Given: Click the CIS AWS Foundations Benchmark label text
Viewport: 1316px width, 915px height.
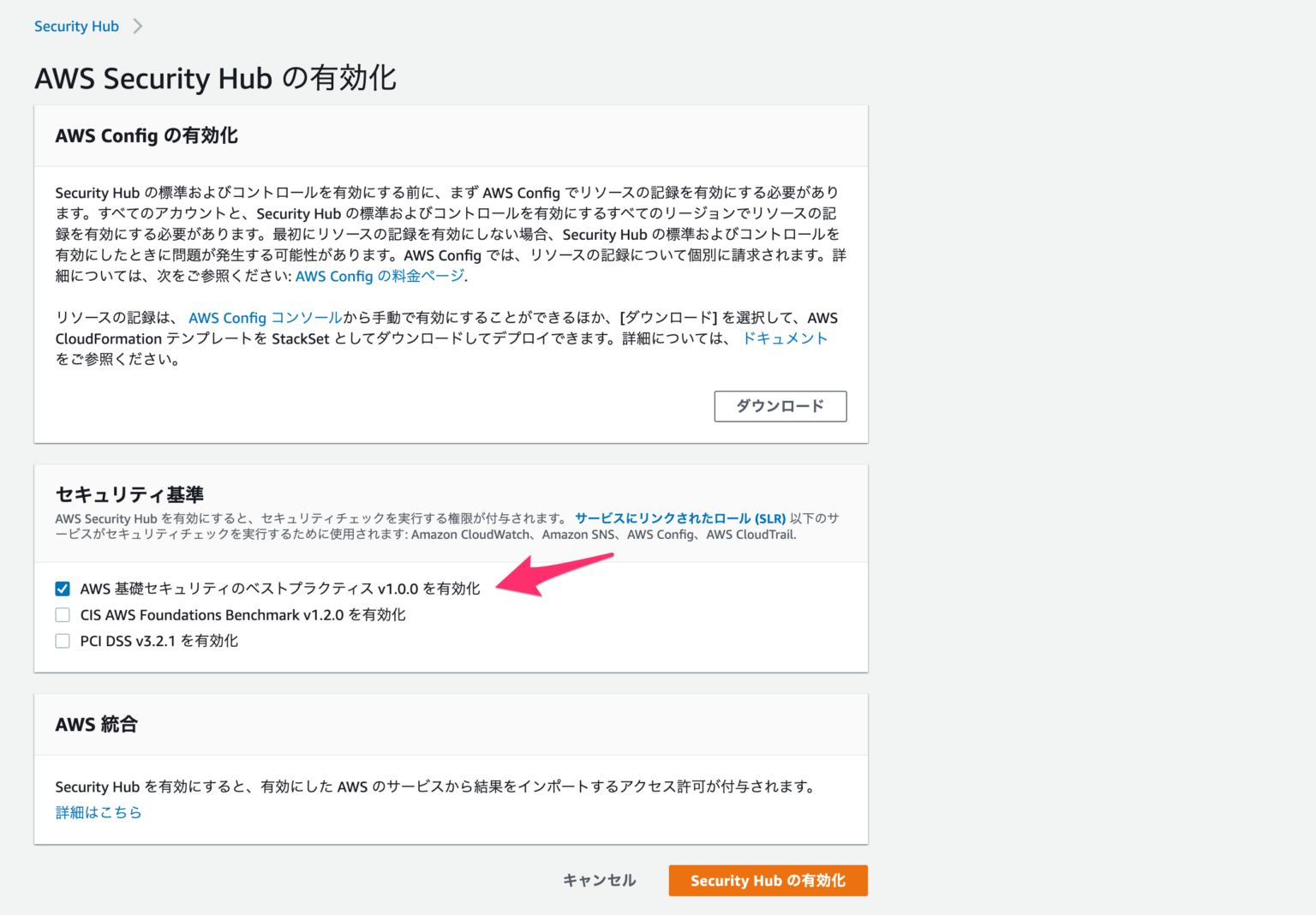Looking at the screenshot, I should [x=242, y=614].
